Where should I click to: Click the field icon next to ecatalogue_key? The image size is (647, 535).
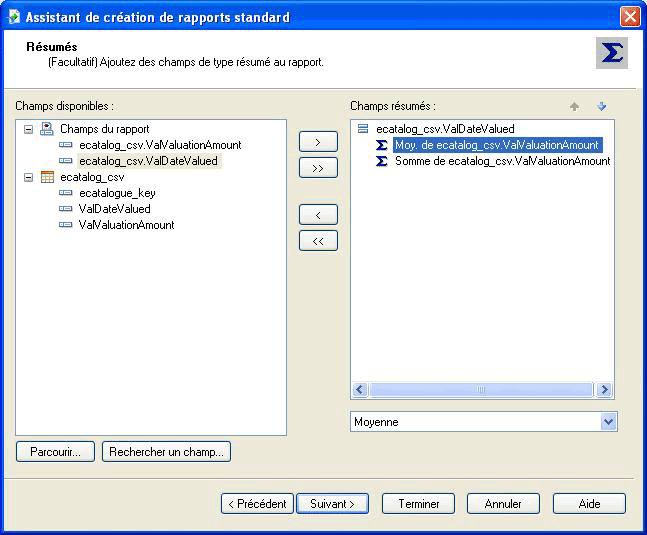pyautogui.click(x=66, y=193)
